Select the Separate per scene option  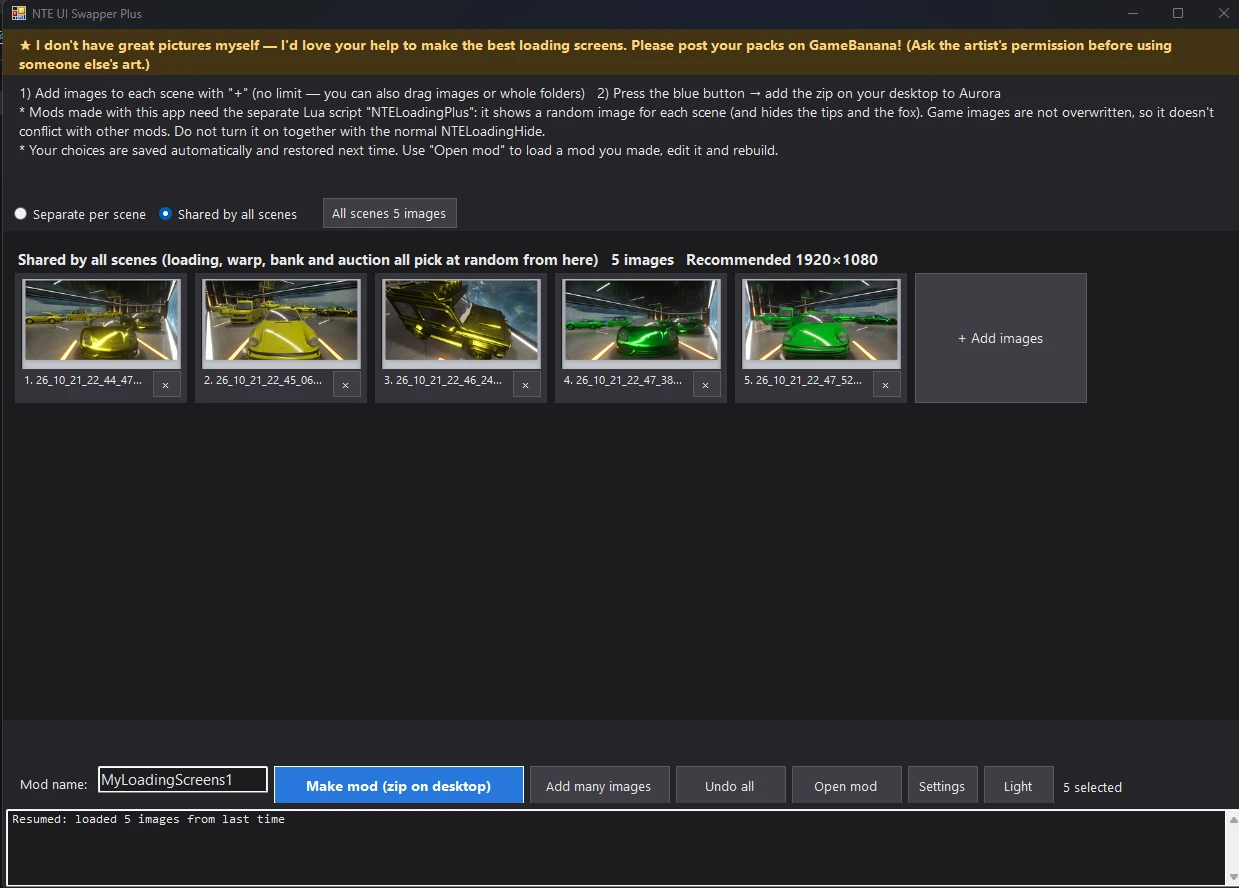click(80, 214)
